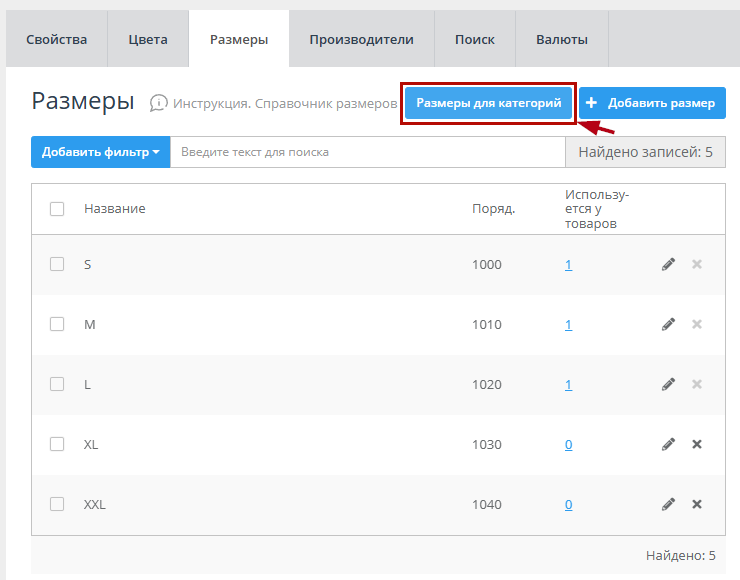Click the pencil edit icon for size L

click(668, 384)
